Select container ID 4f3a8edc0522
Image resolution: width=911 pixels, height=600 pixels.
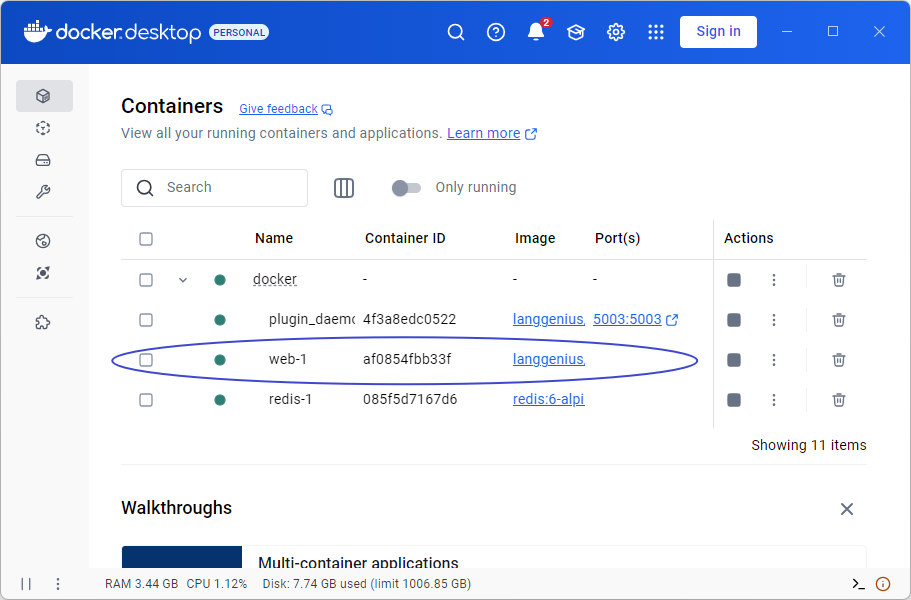point(410,319)
